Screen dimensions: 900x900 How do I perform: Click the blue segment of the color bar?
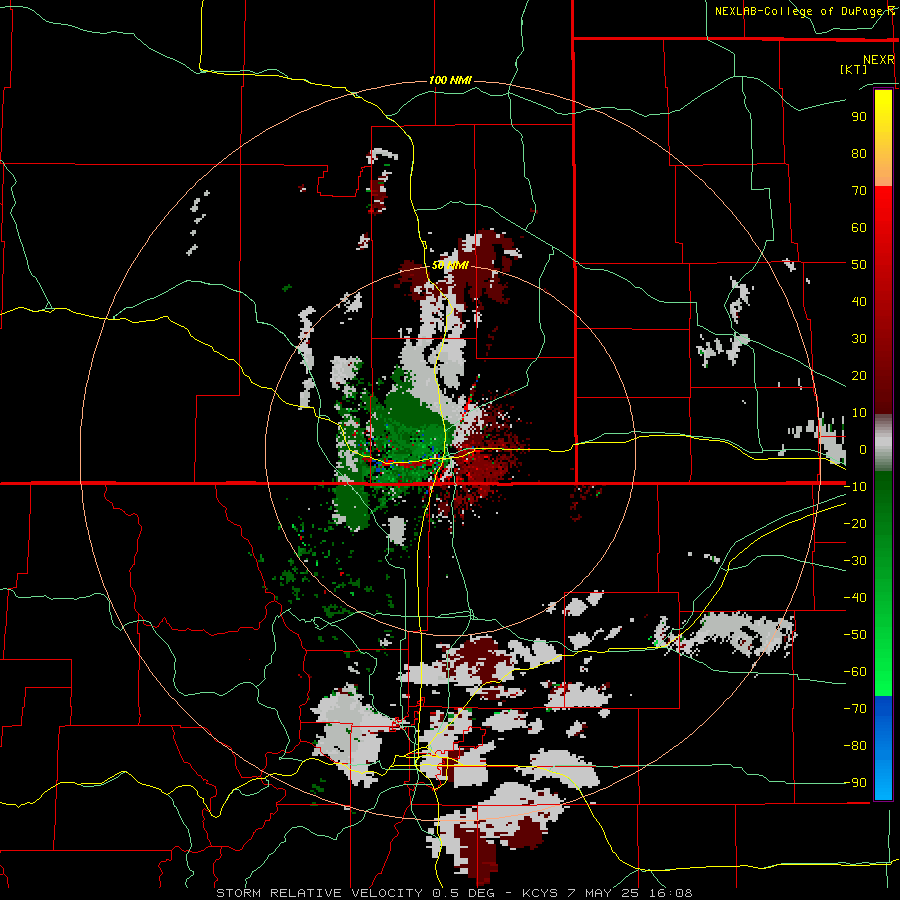tap(883, 747)
